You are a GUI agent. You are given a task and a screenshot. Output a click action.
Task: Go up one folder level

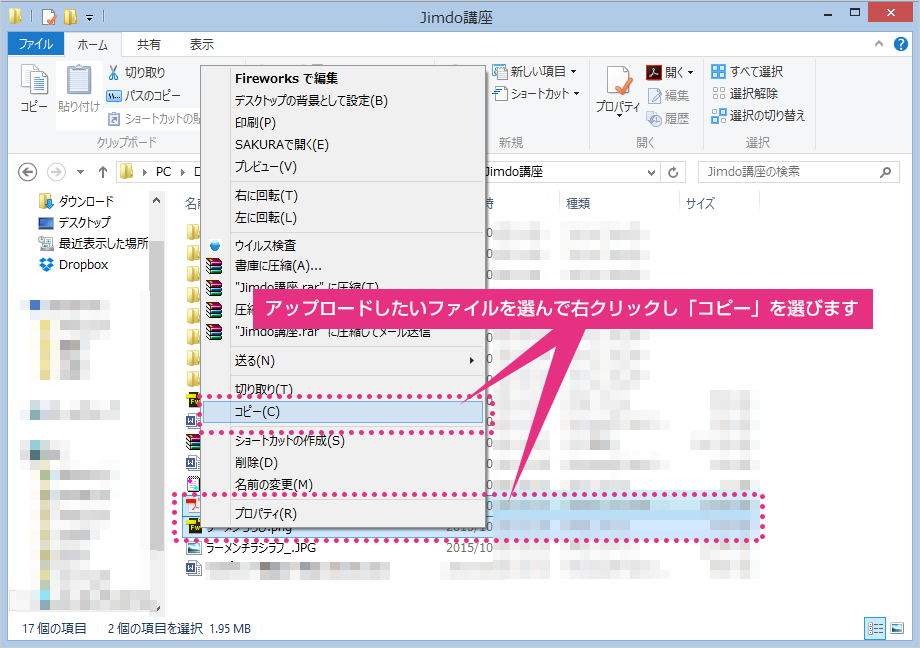(x=103, y=172)
